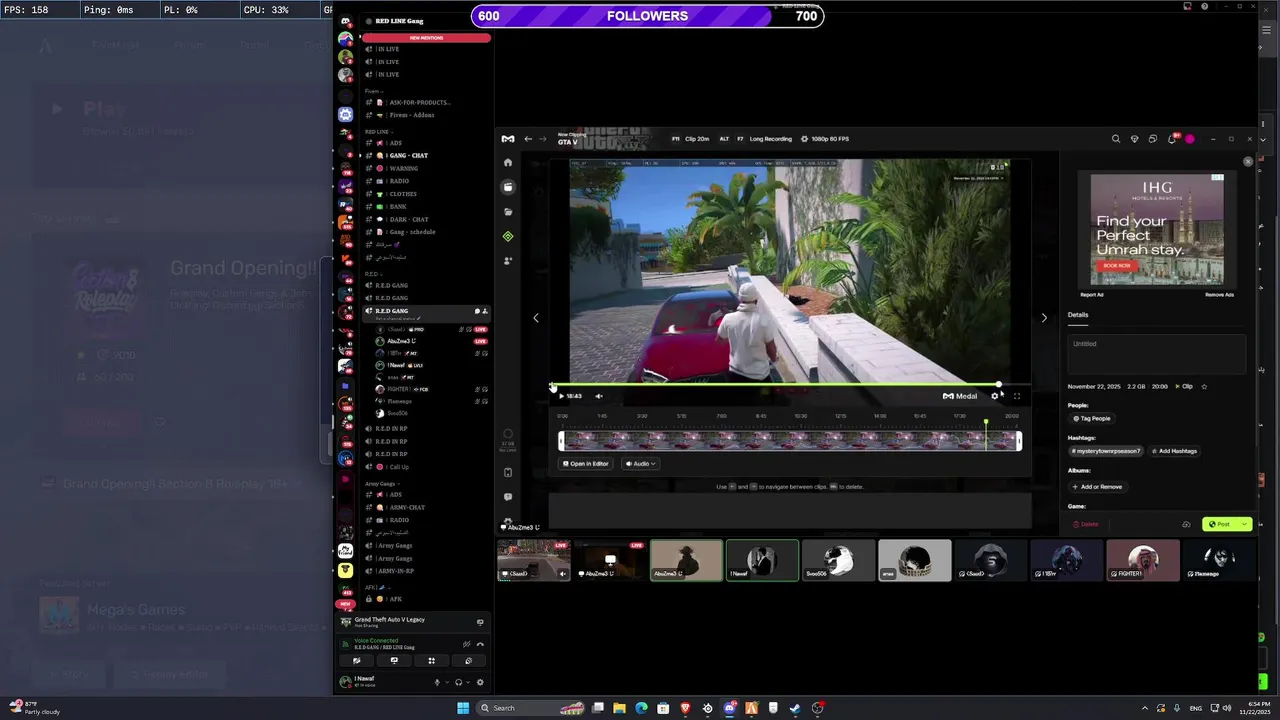
Task: Click the Untitled clip title field
Action: click(x=1156, y=353)
